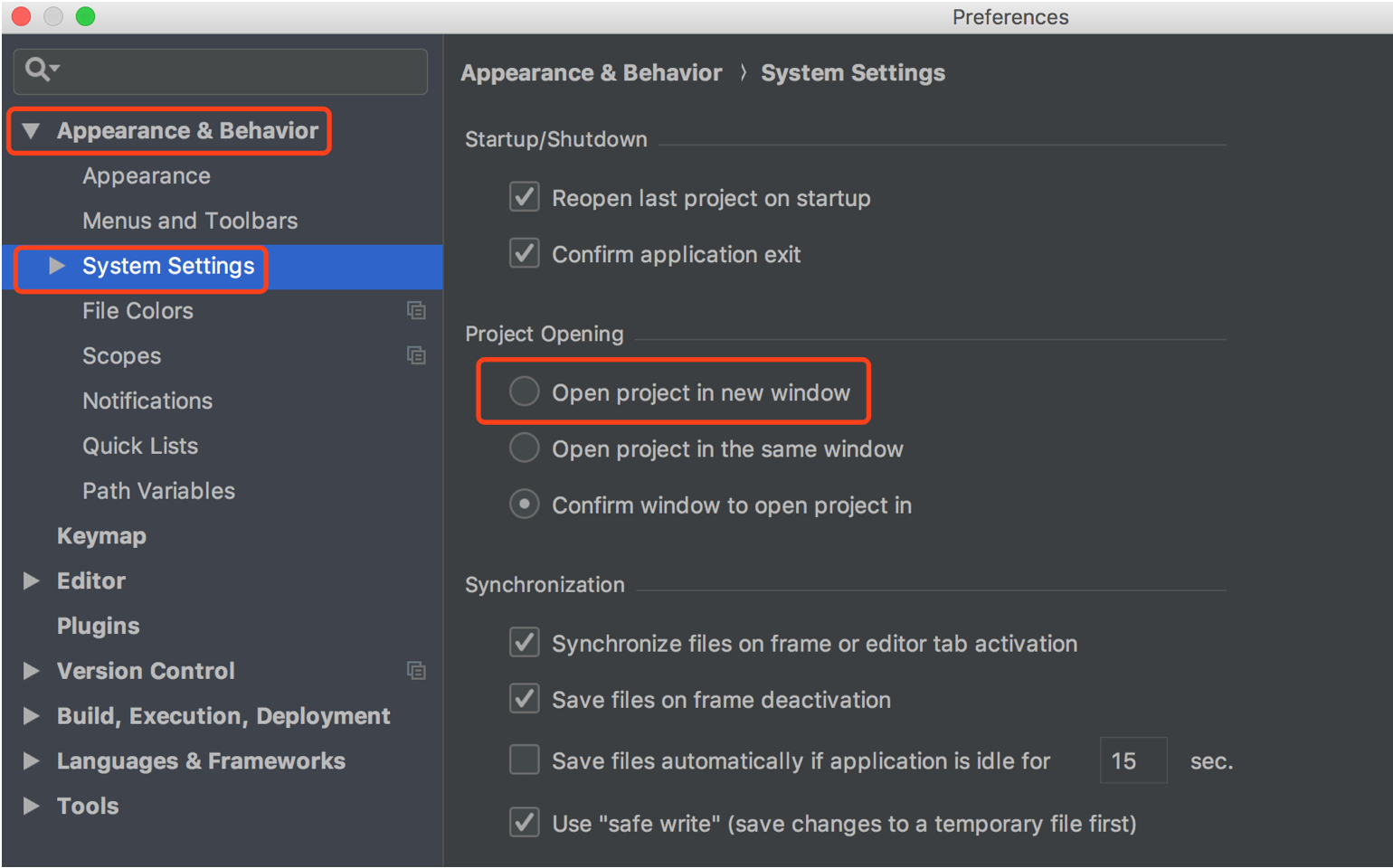1393x868 pixels.
Task: Click Appearance & Behavior in the breadcrumb
Action: [x=592, y=73]
